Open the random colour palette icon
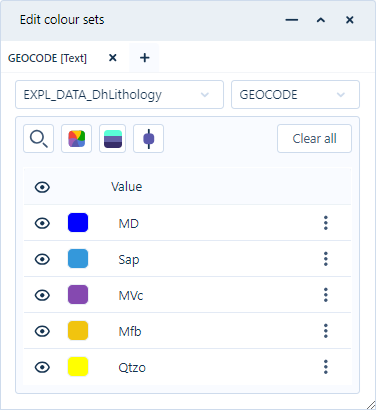Viewport: 376px width, 410px height. tap(76, 139)
